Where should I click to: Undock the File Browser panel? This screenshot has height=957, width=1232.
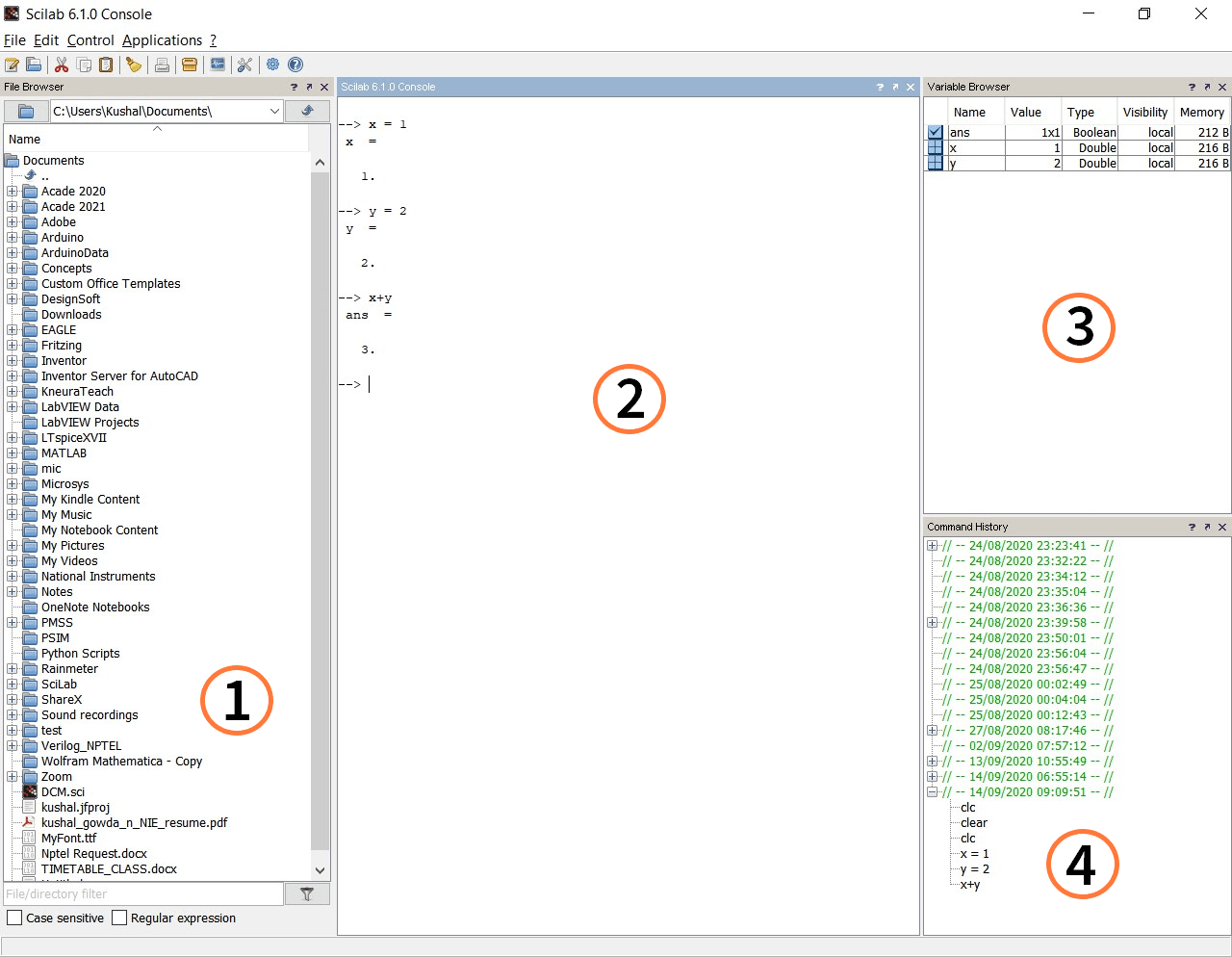coord(309,87)
